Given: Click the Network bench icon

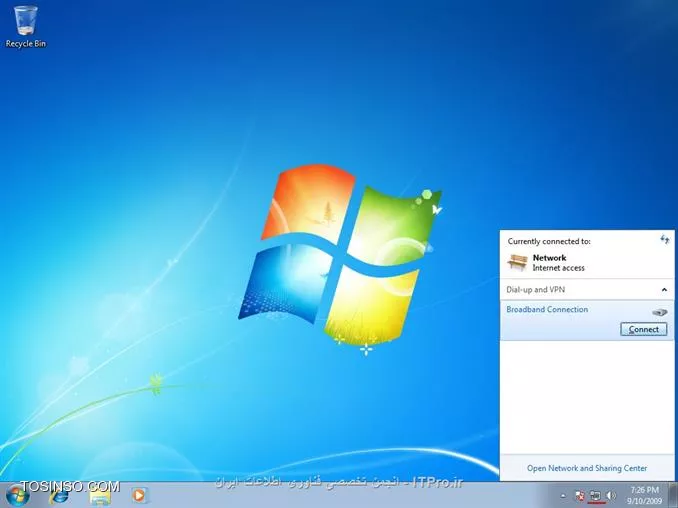Looking at the screenshot, I should tap(518, 262).
